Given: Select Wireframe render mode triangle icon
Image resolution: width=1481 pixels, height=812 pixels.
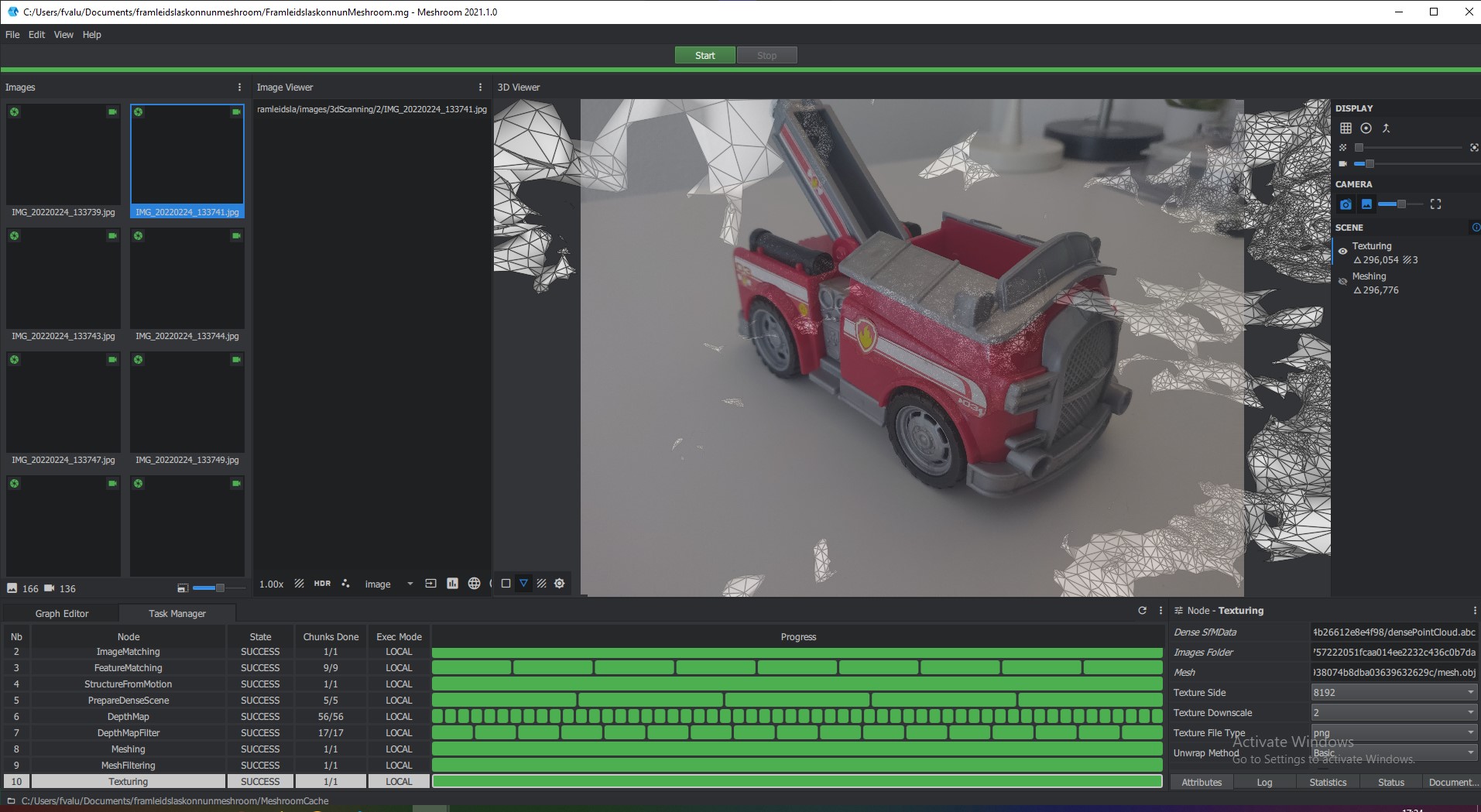Looking at the screenshot, I should pos(523,584).
